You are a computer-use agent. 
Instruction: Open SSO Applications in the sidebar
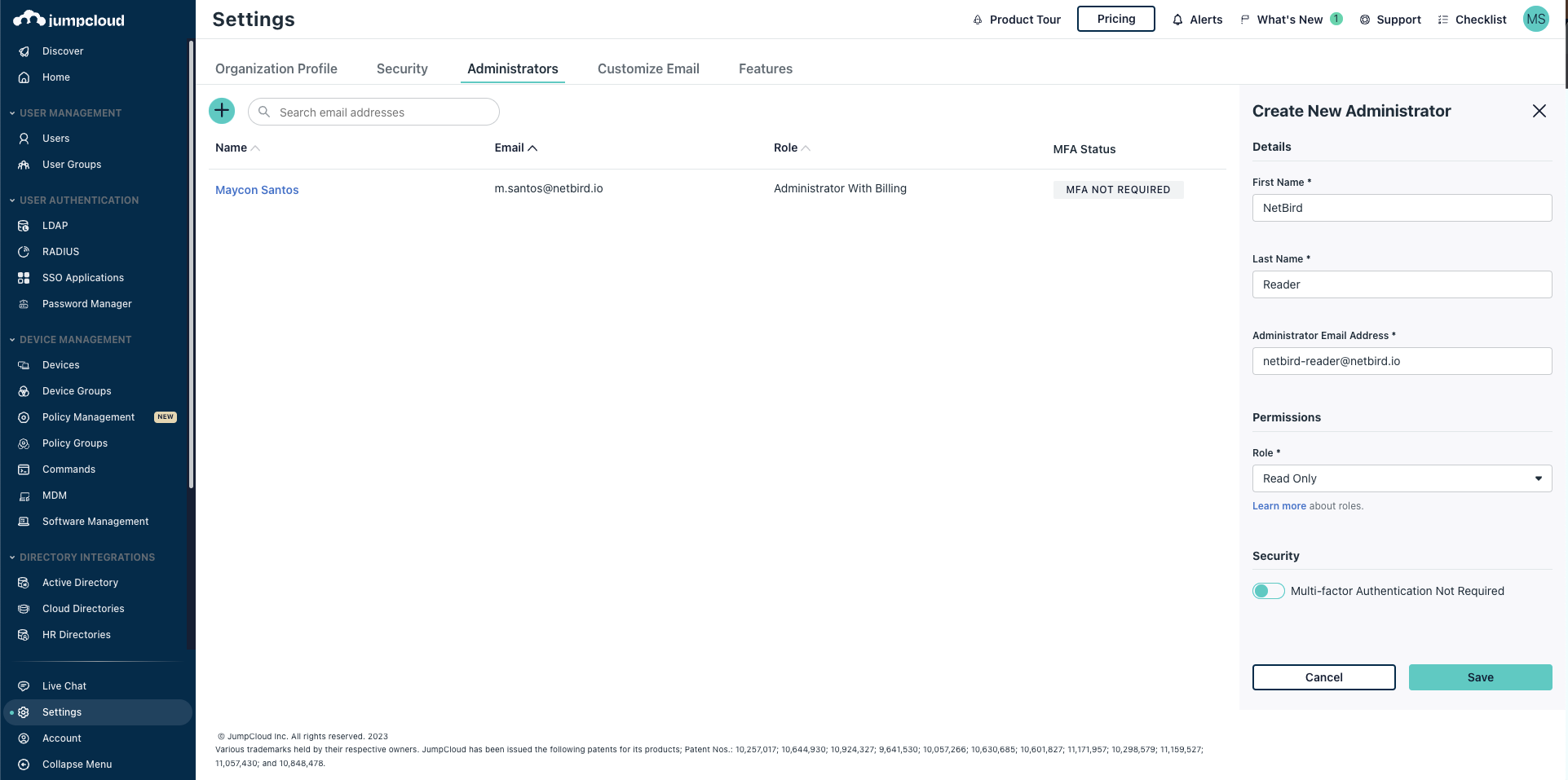coord(83,278)
